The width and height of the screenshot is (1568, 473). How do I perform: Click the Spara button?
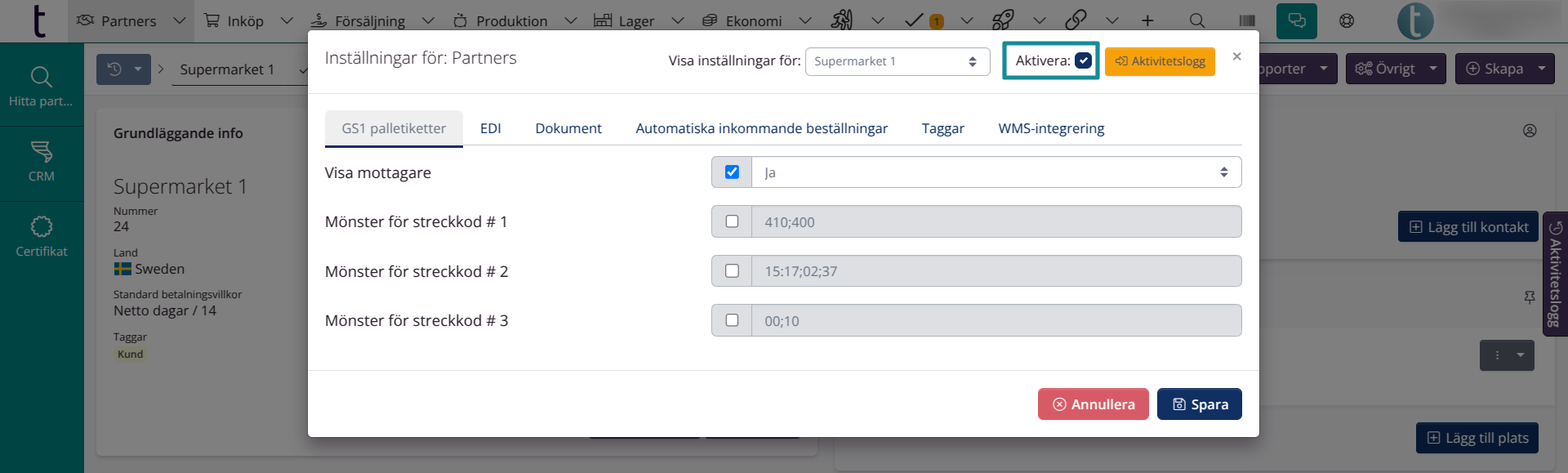[x=1199, y=404]
